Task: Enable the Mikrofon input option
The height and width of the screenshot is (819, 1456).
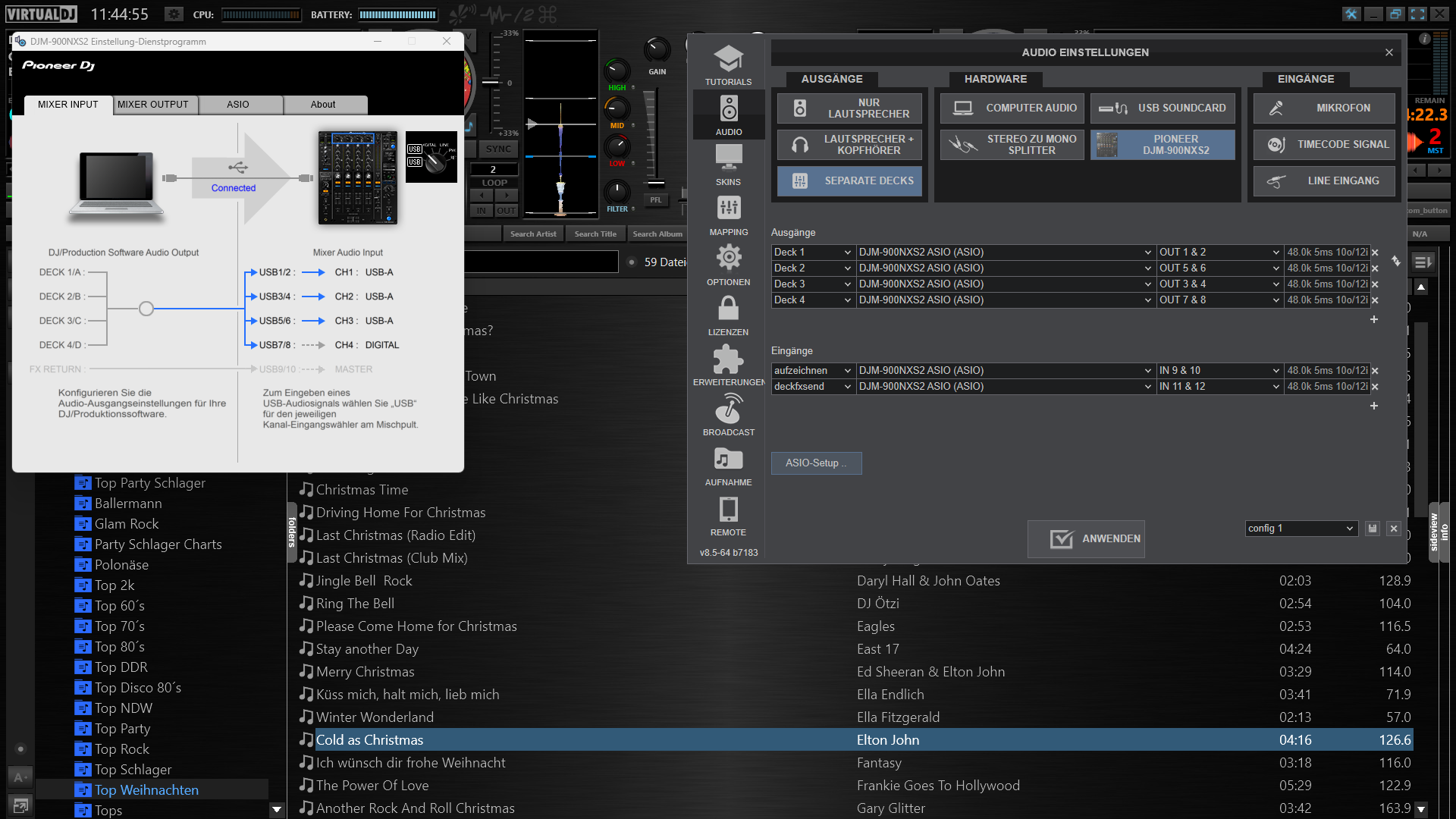Action: [x=1324, y=108]
